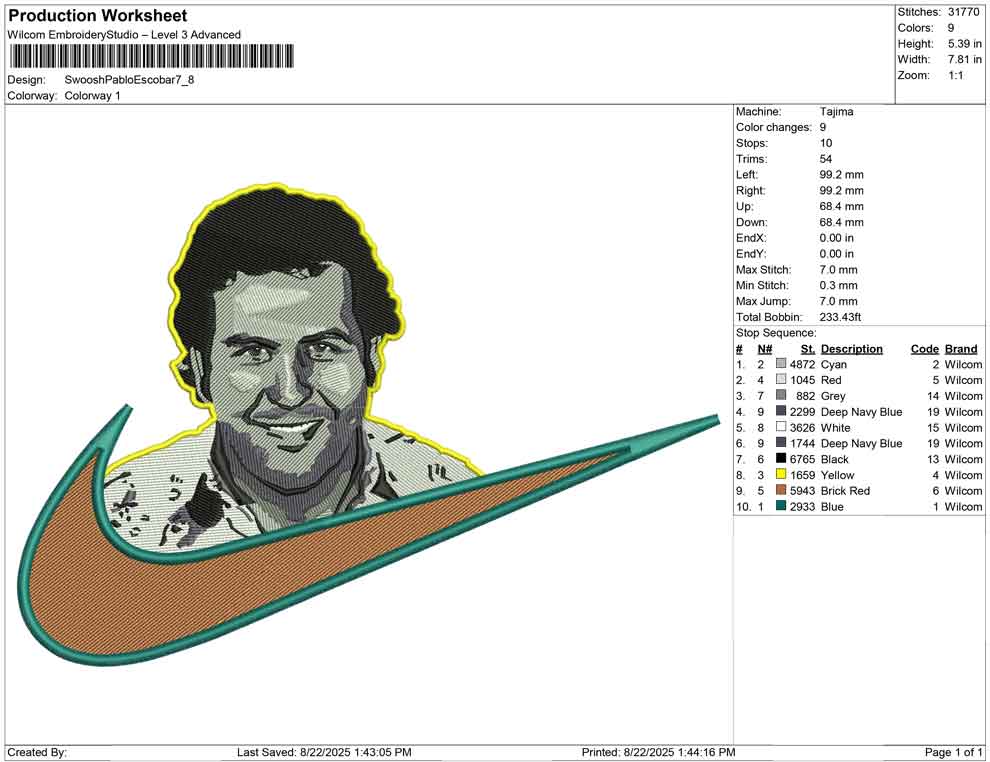Choose the Black thread swatch in stop 7
This screenshot has height=762, width=990.
pos(781,458)
